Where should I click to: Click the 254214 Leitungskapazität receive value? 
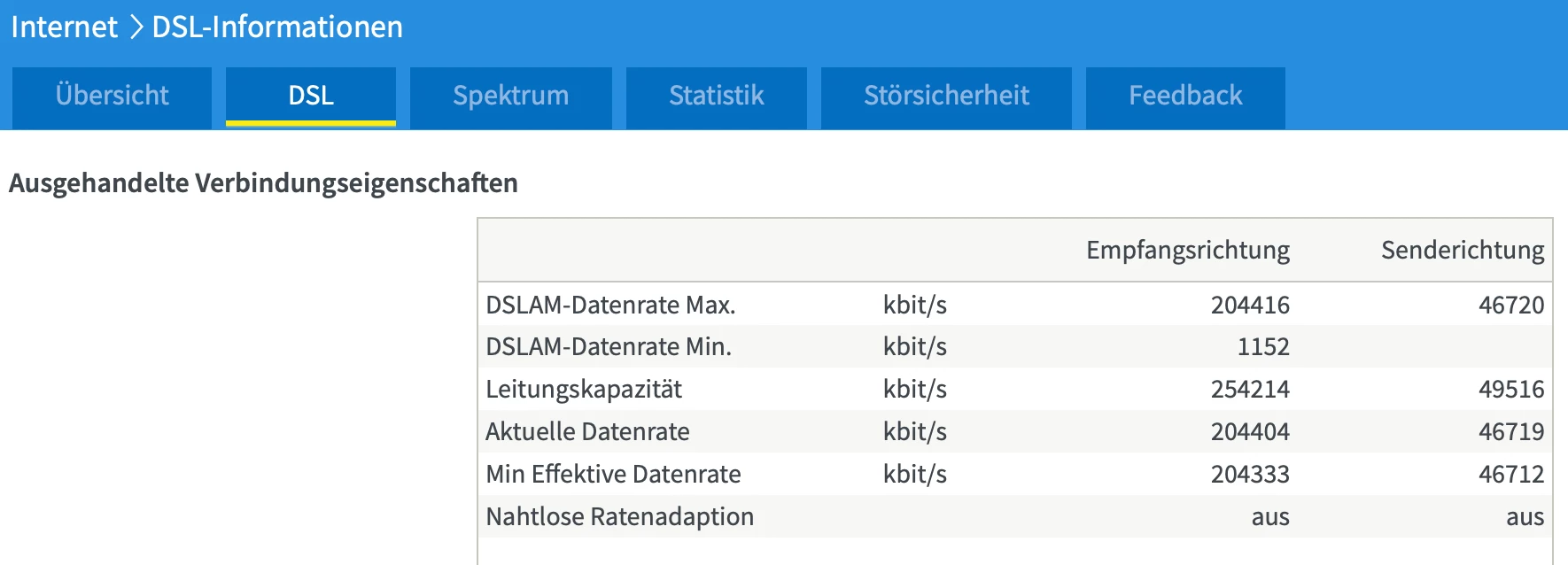tap(1250, 390)
